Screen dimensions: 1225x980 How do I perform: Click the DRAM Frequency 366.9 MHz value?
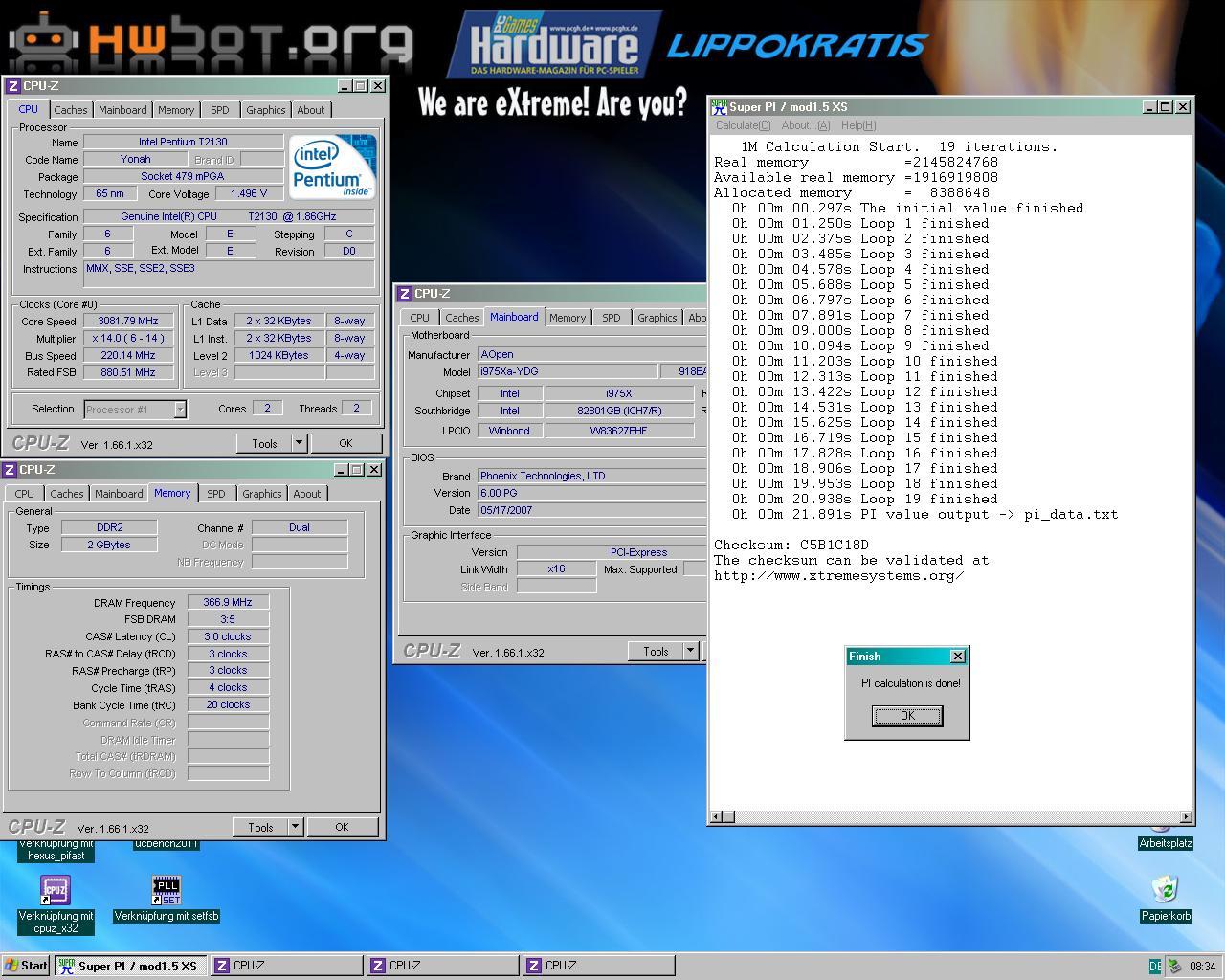pos(228,602)
